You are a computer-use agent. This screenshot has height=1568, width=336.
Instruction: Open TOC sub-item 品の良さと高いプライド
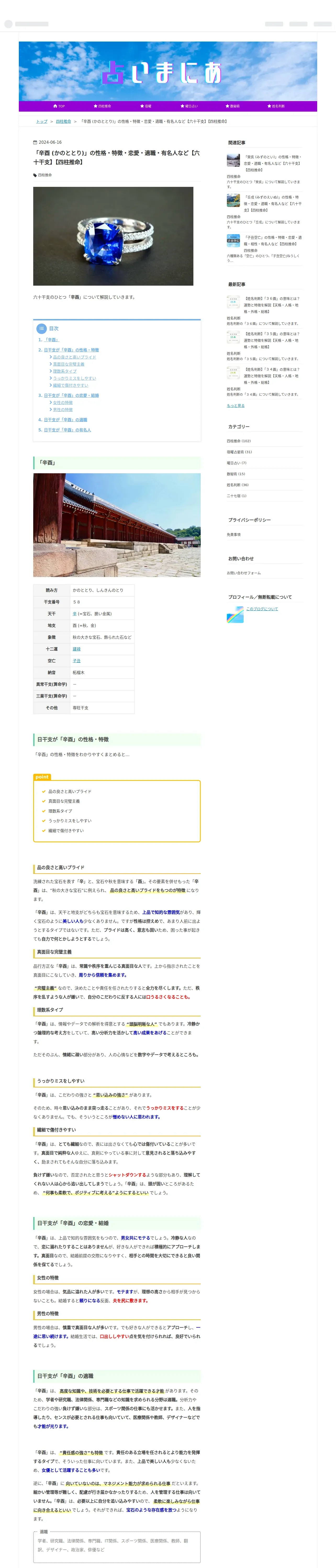(x=74, y=357)
